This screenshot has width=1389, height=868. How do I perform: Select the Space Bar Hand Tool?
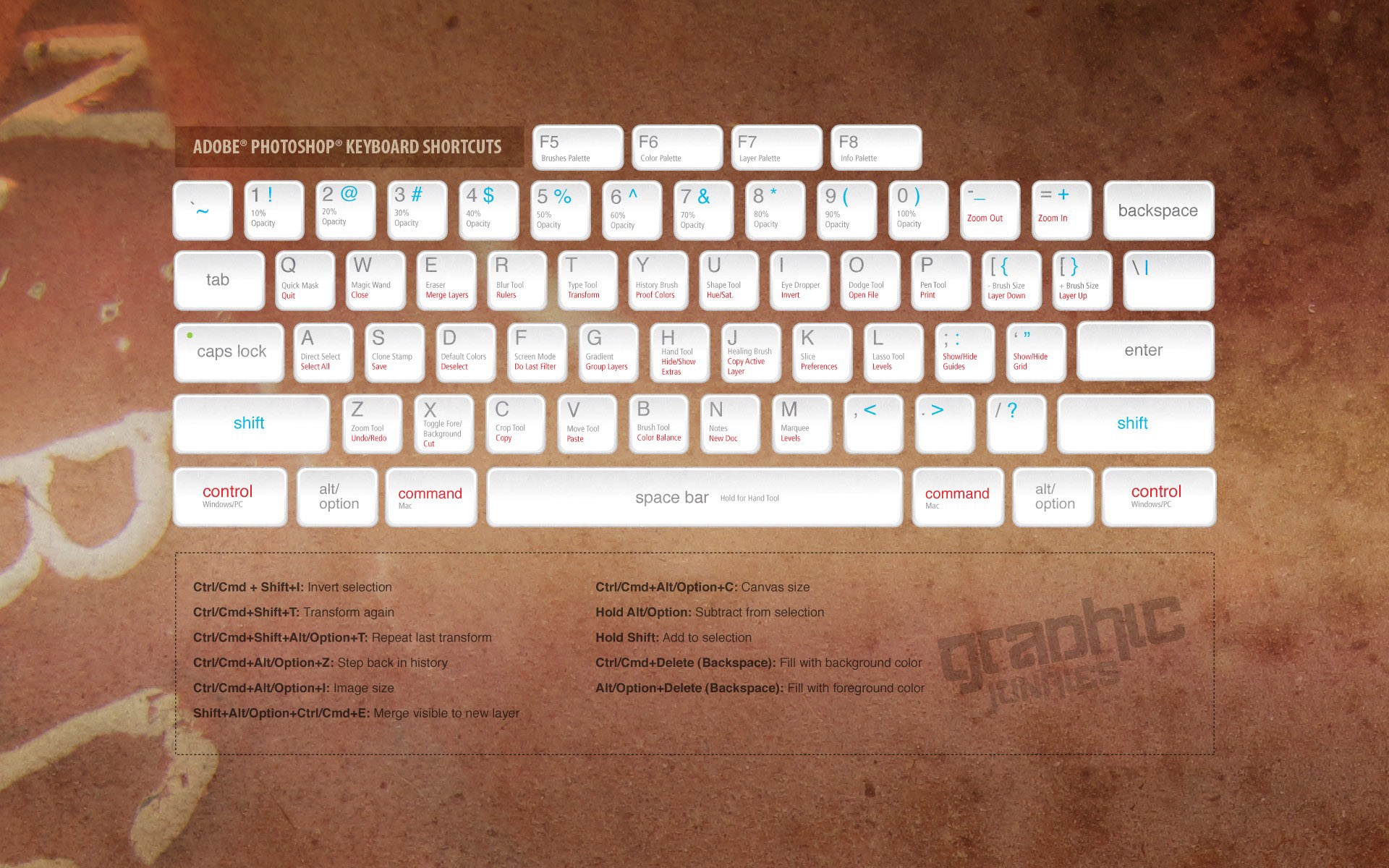click(x=694, y=497)
